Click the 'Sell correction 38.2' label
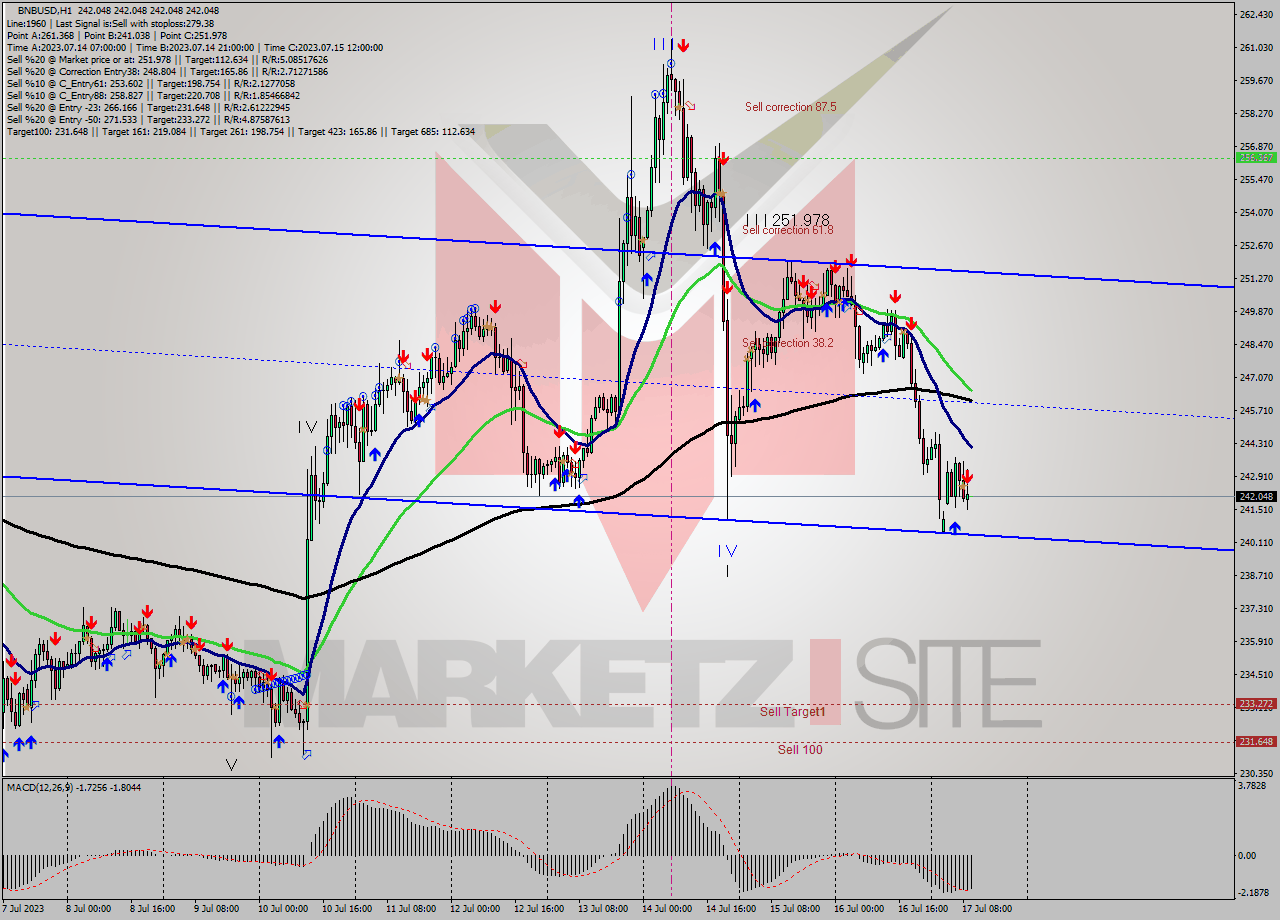 (x=790, y=344)
